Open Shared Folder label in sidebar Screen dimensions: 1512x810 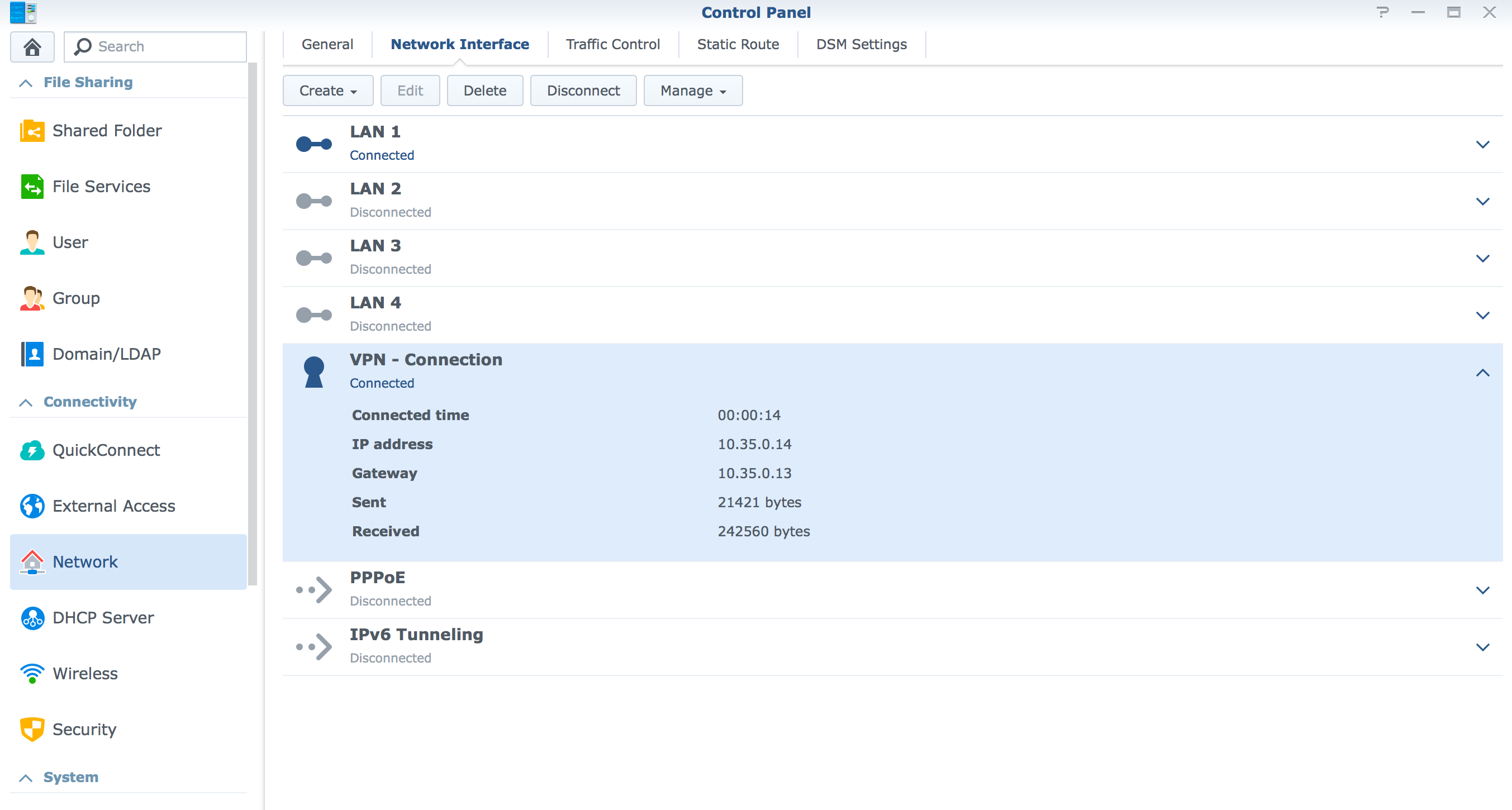[107, 130]
